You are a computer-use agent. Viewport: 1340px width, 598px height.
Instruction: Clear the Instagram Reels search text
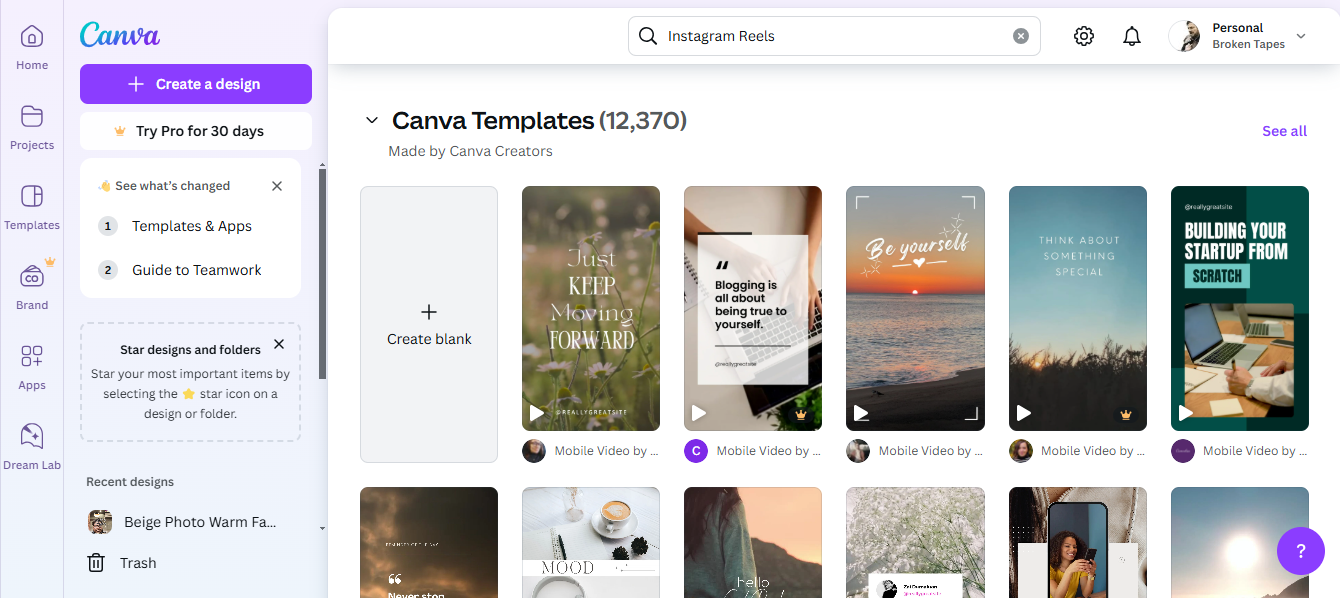point(1021,36)
